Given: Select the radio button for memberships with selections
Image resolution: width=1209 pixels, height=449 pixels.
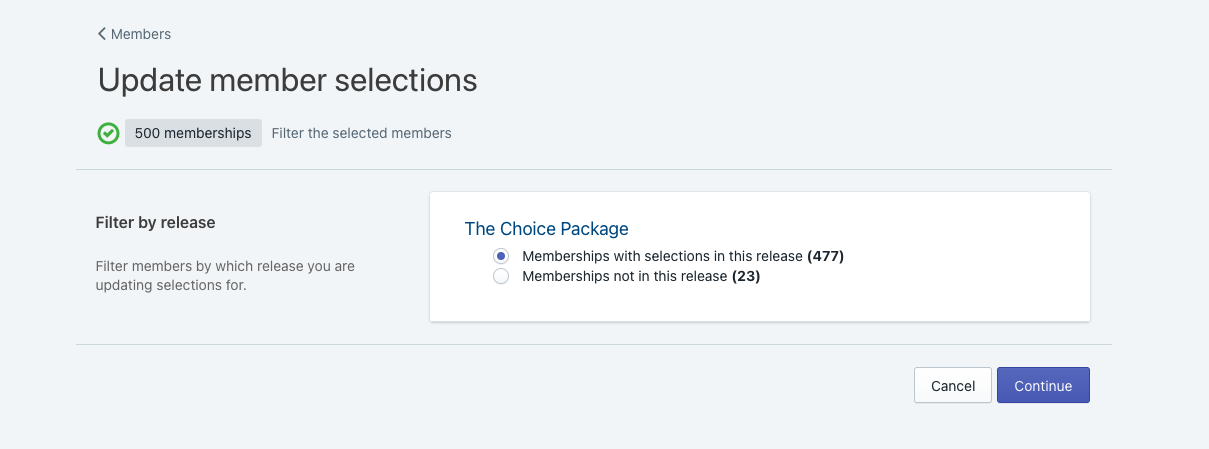Looking at the screenshot, I should point(502,256).
